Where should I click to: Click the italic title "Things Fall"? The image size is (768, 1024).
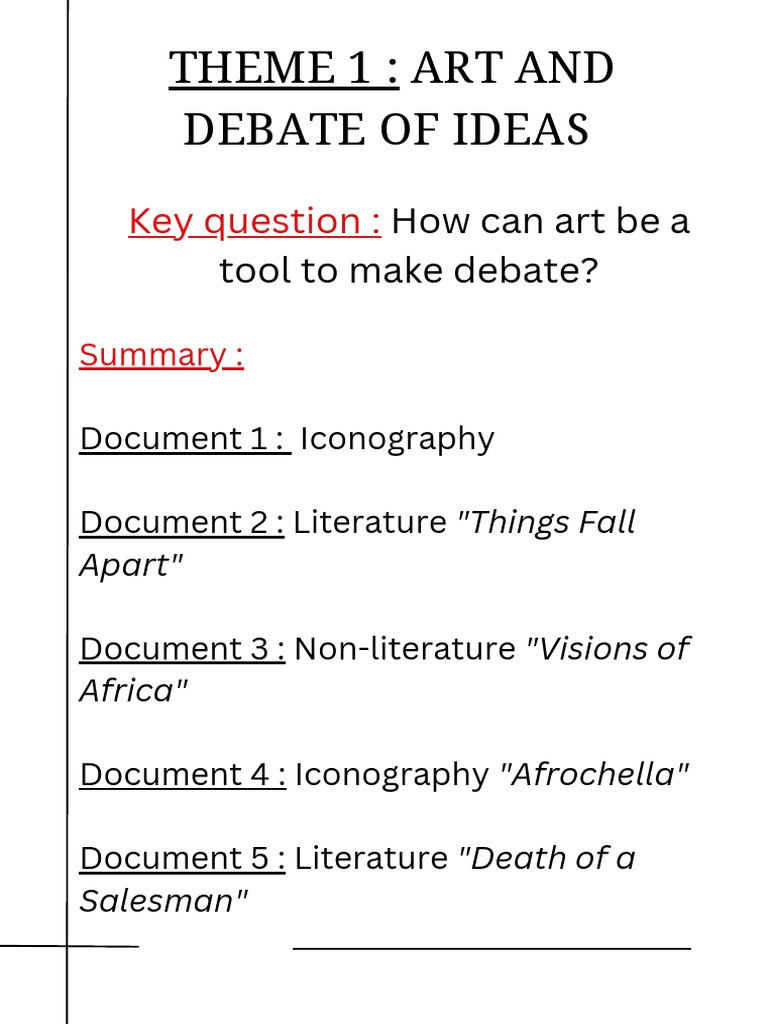pos(546,522)
